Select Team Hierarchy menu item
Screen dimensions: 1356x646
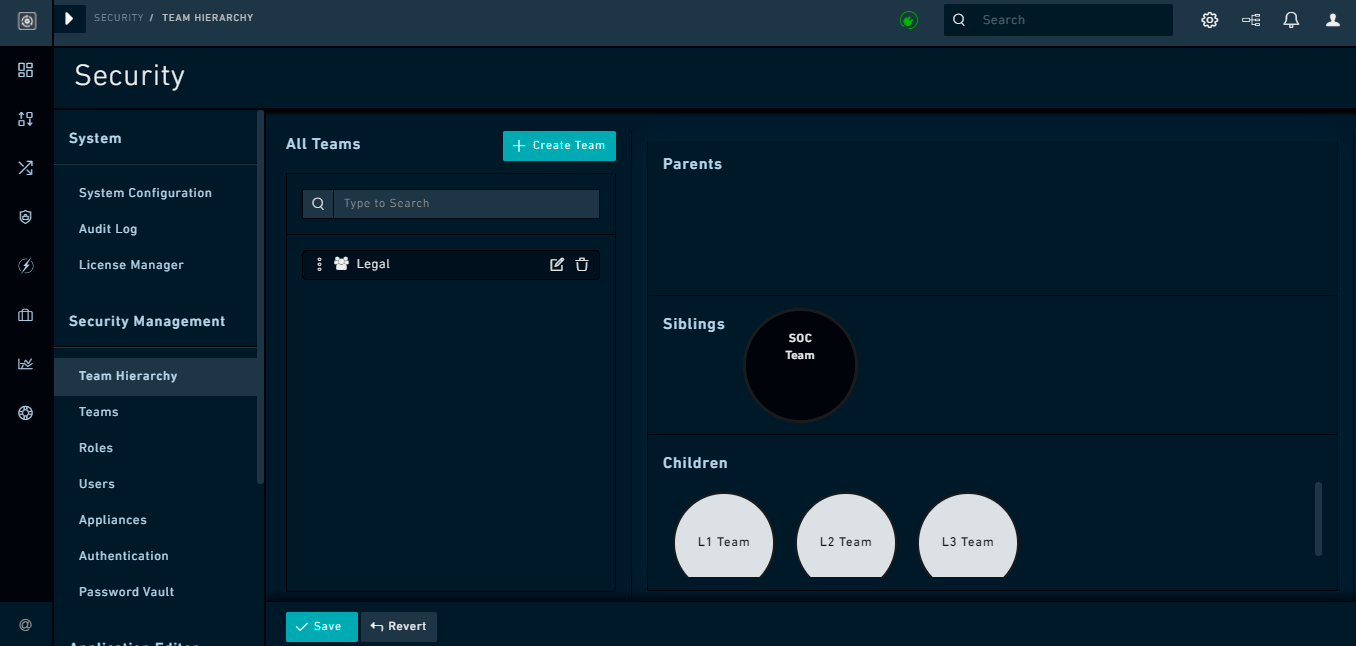155,376
